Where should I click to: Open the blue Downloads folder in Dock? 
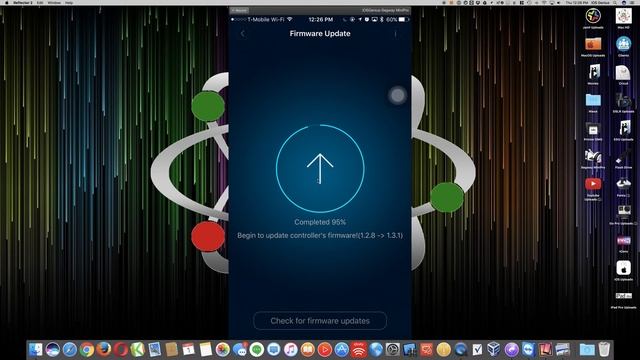(x=587, y=350)
